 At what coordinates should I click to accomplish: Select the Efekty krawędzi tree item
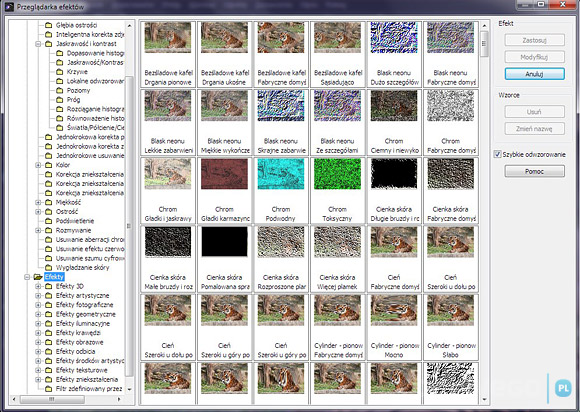[x=78, y=333]
